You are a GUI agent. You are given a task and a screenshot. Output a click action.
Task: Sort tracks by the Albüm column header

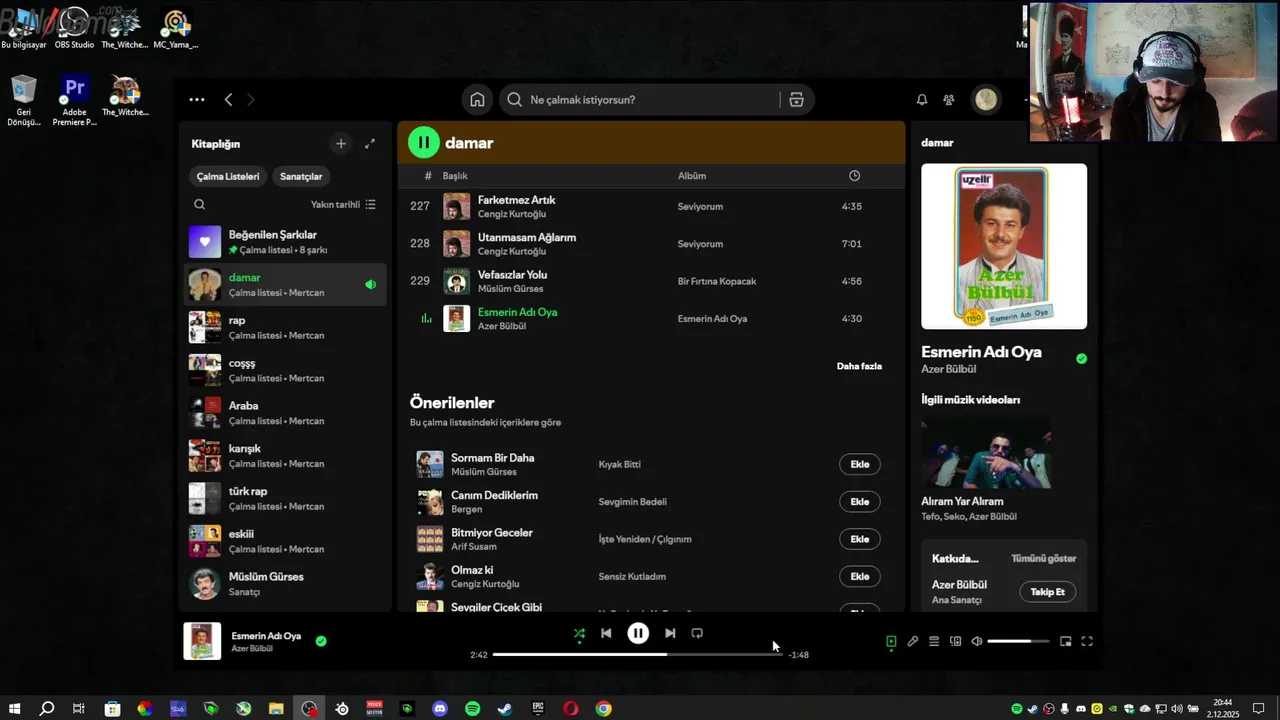click(x=692, y=176)
